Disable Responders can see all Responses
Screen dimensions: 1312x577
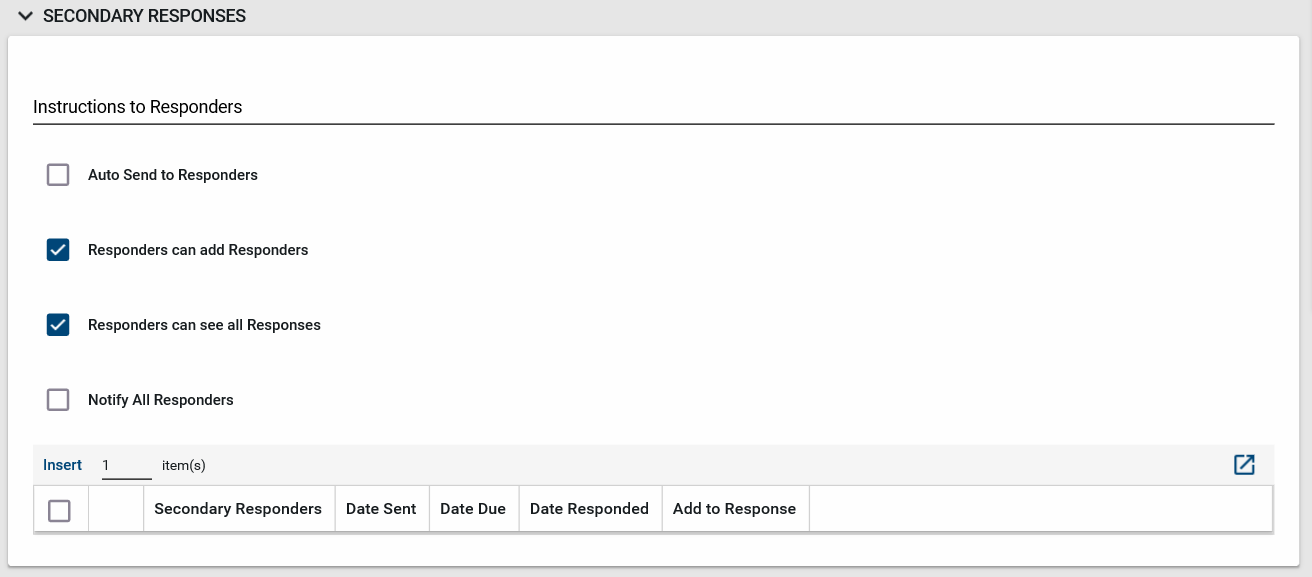(58, 324)
